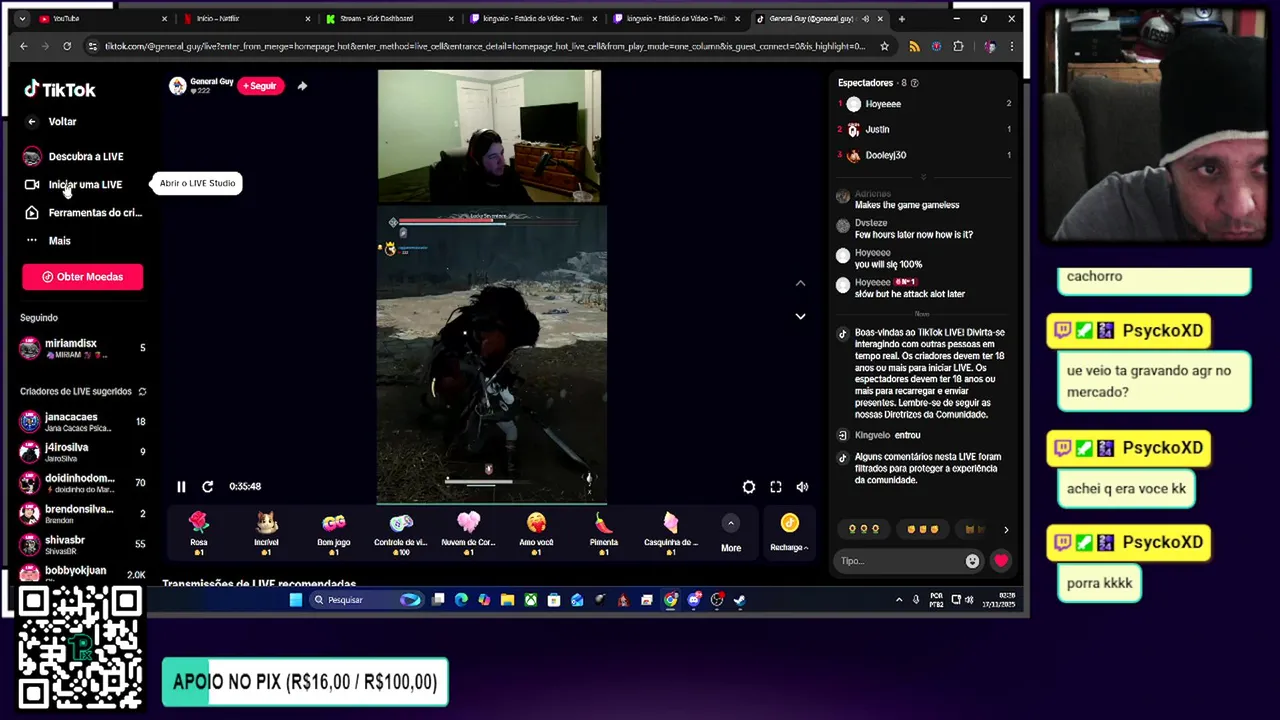1280x720 pixels.
Task: Send the Pimenta gift
Action: pyautogui.click(x=603, y=533)
